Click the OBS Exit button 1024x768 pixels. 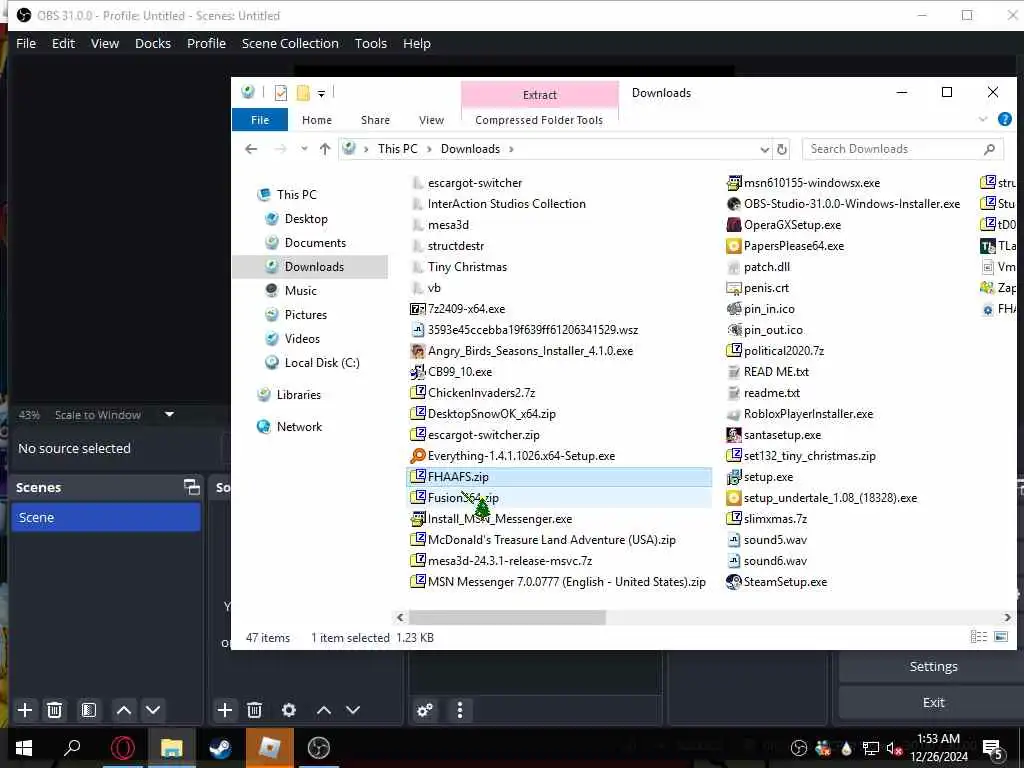pyautogui.click(x=933, y=702)
